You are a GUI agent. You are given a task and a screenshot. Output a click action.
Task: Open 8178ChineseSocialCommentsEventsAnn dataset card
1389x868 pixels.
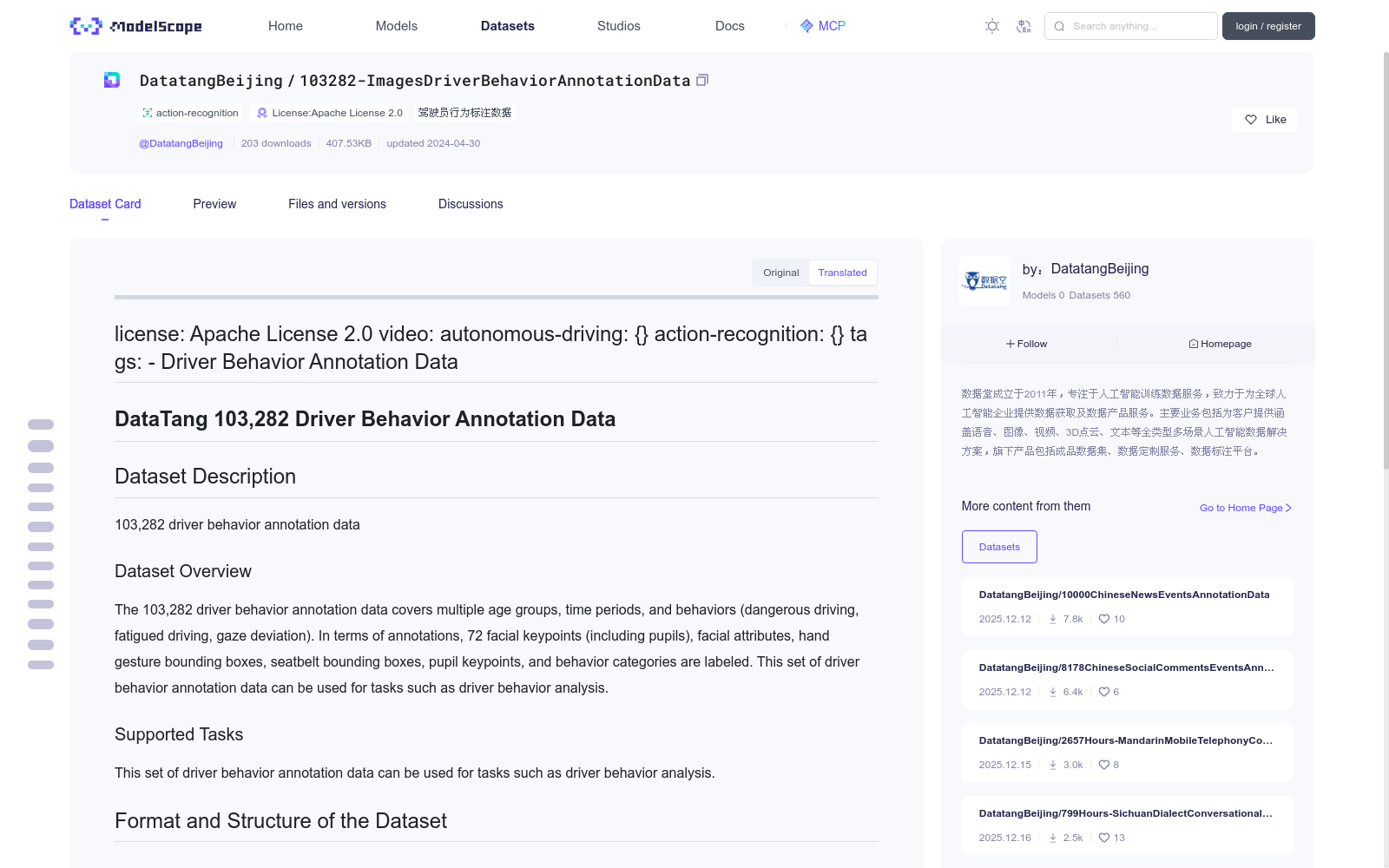1127,680
